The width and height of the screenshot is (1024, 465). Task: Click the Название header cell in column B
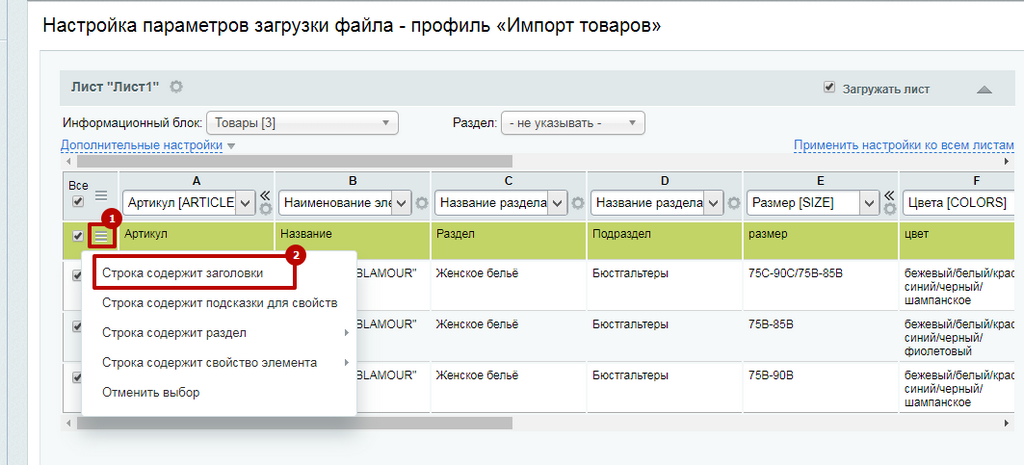(x=353, y=240)
